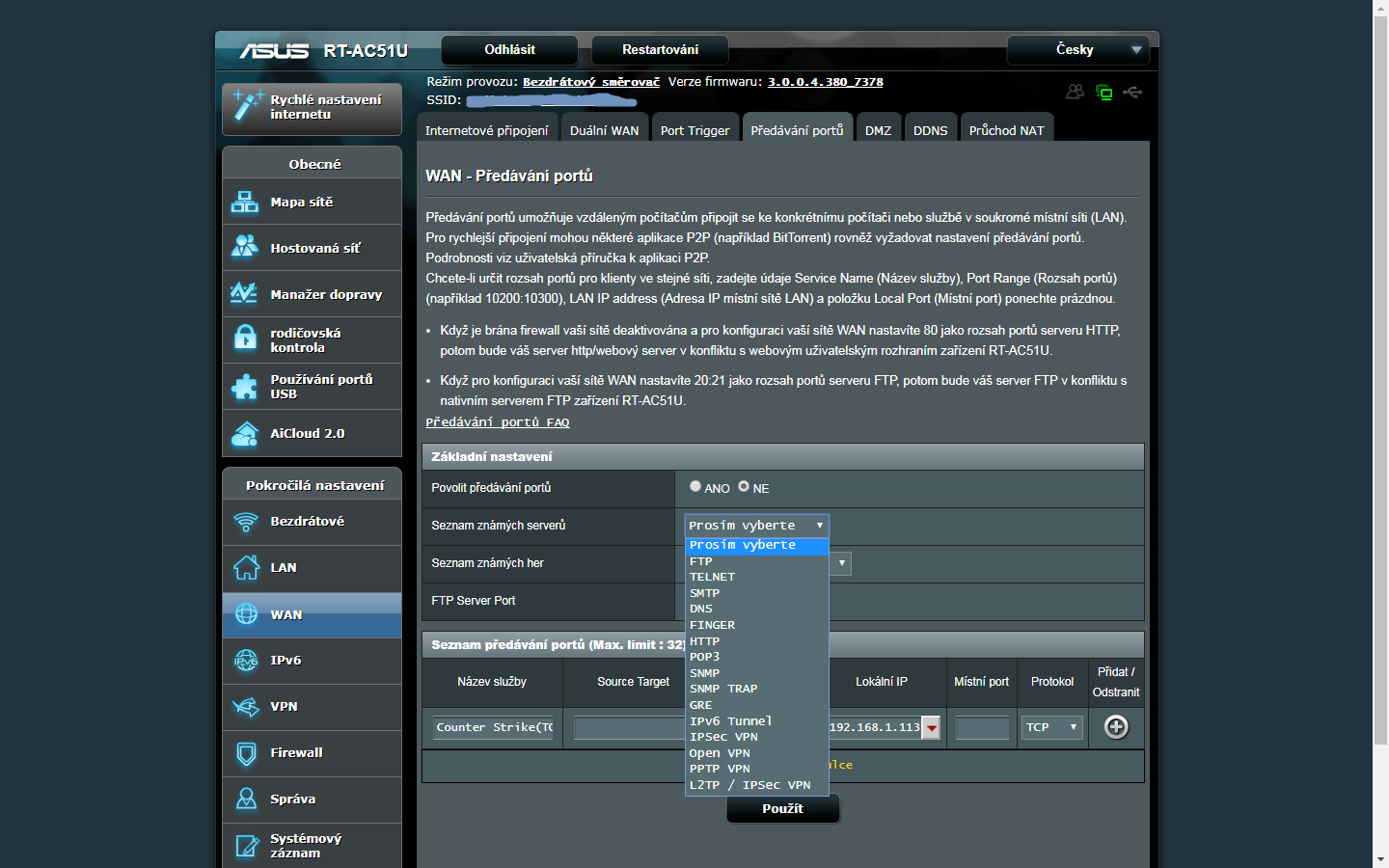
Task: Click the Místní port input field
Action: pos(982,728)
